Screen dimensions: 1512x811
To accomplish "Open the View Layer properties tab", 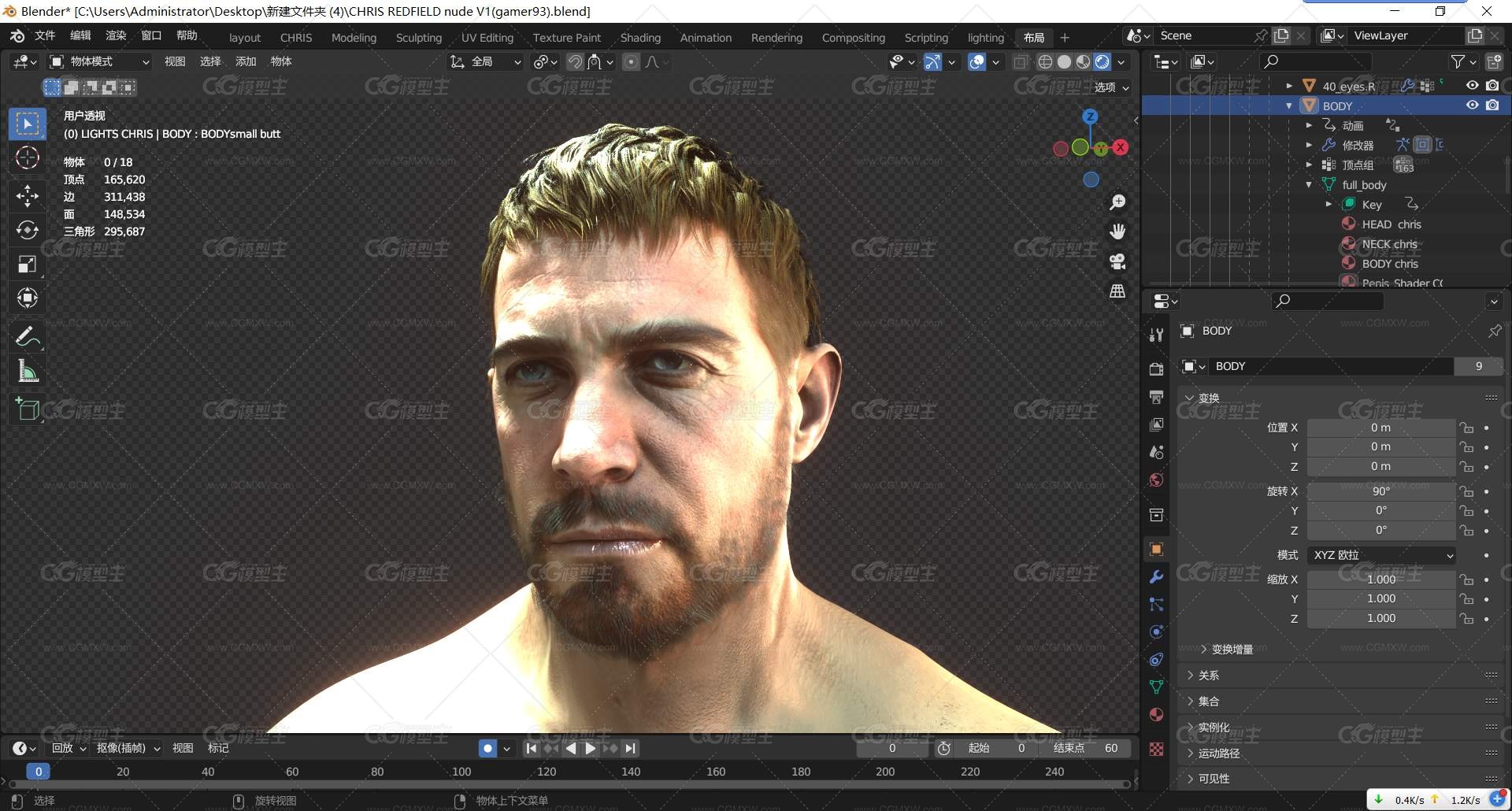I will pyautogui.click(x=1156, y=424).
